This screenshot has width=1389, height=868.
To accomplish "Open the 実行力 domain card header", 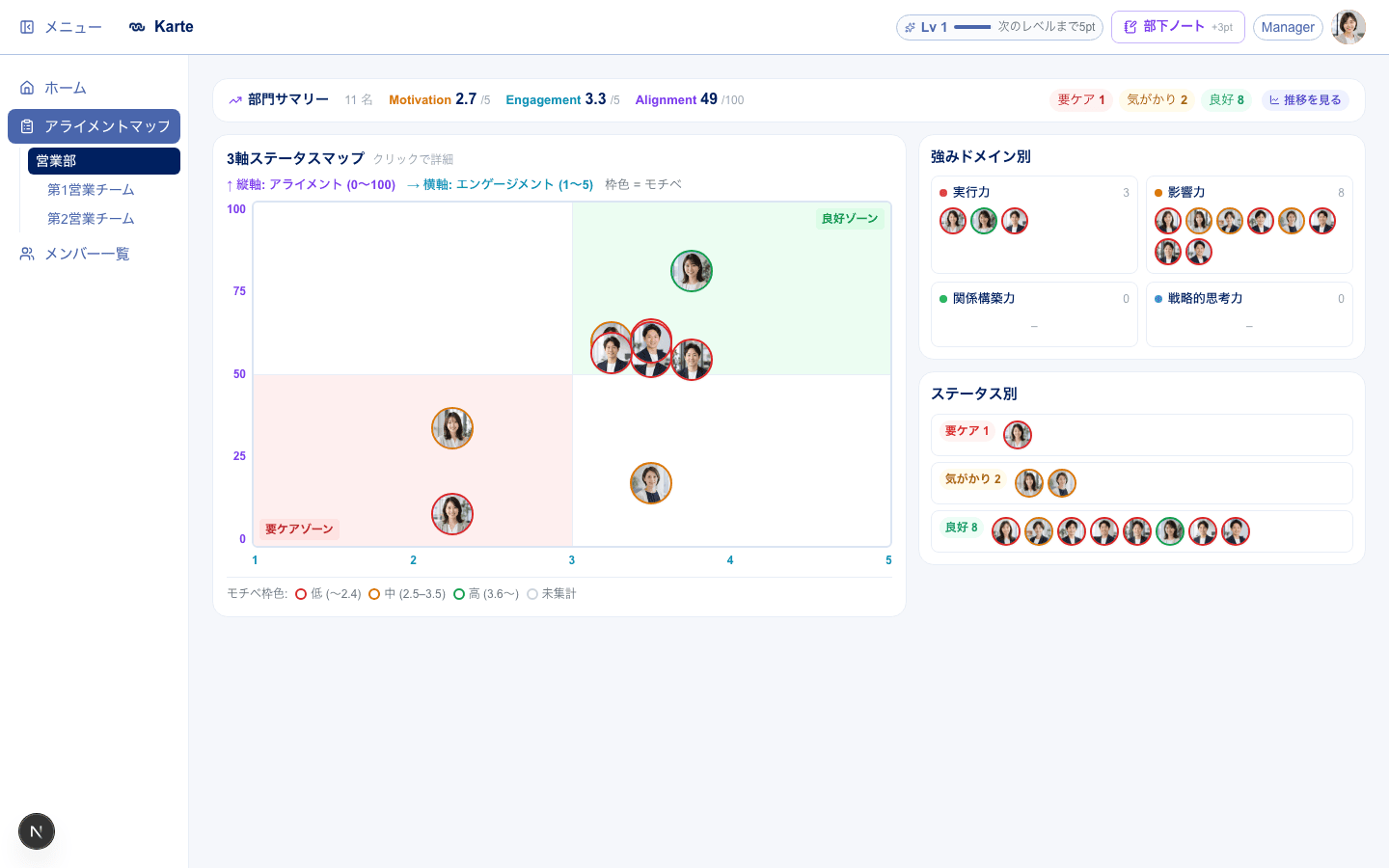I will click(1034, 193).
